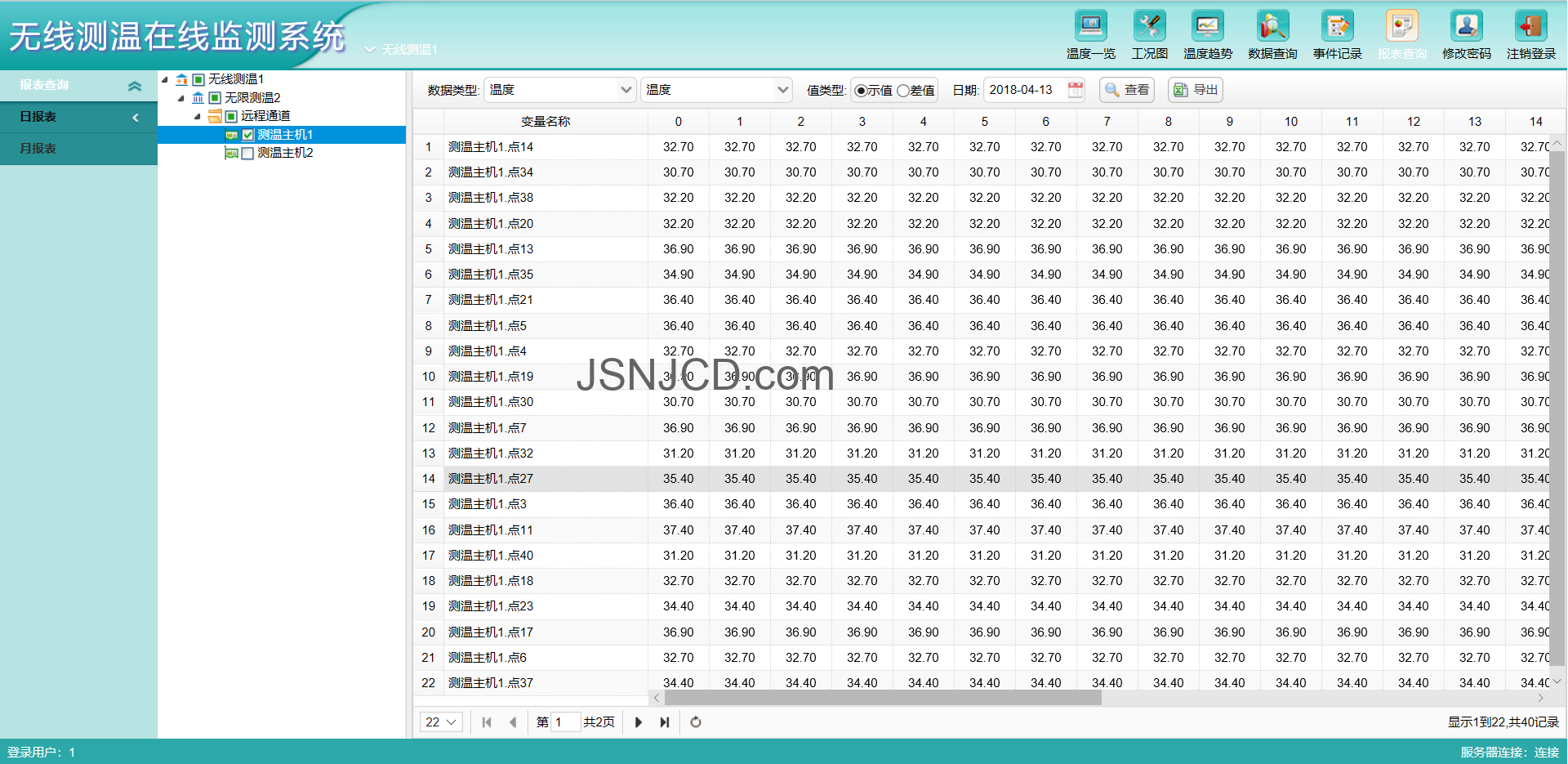Click the page number input field
1568x764 pixels.
pos(565,722)
